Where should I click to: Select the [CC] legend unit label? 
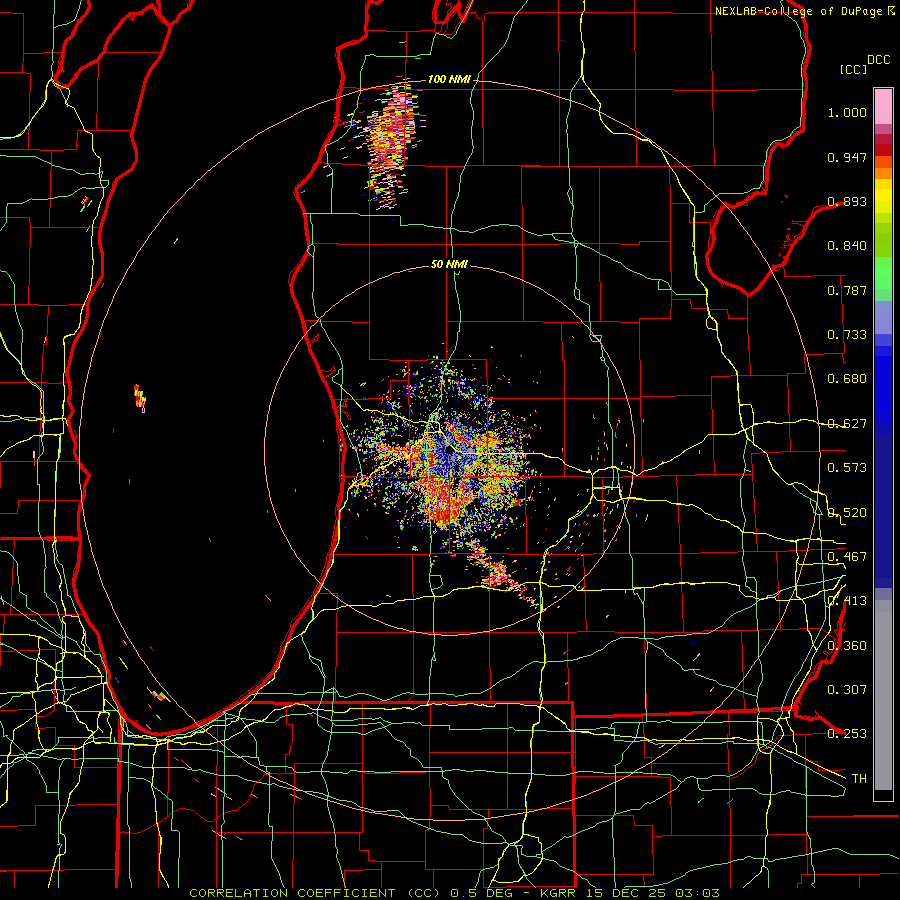854,69
